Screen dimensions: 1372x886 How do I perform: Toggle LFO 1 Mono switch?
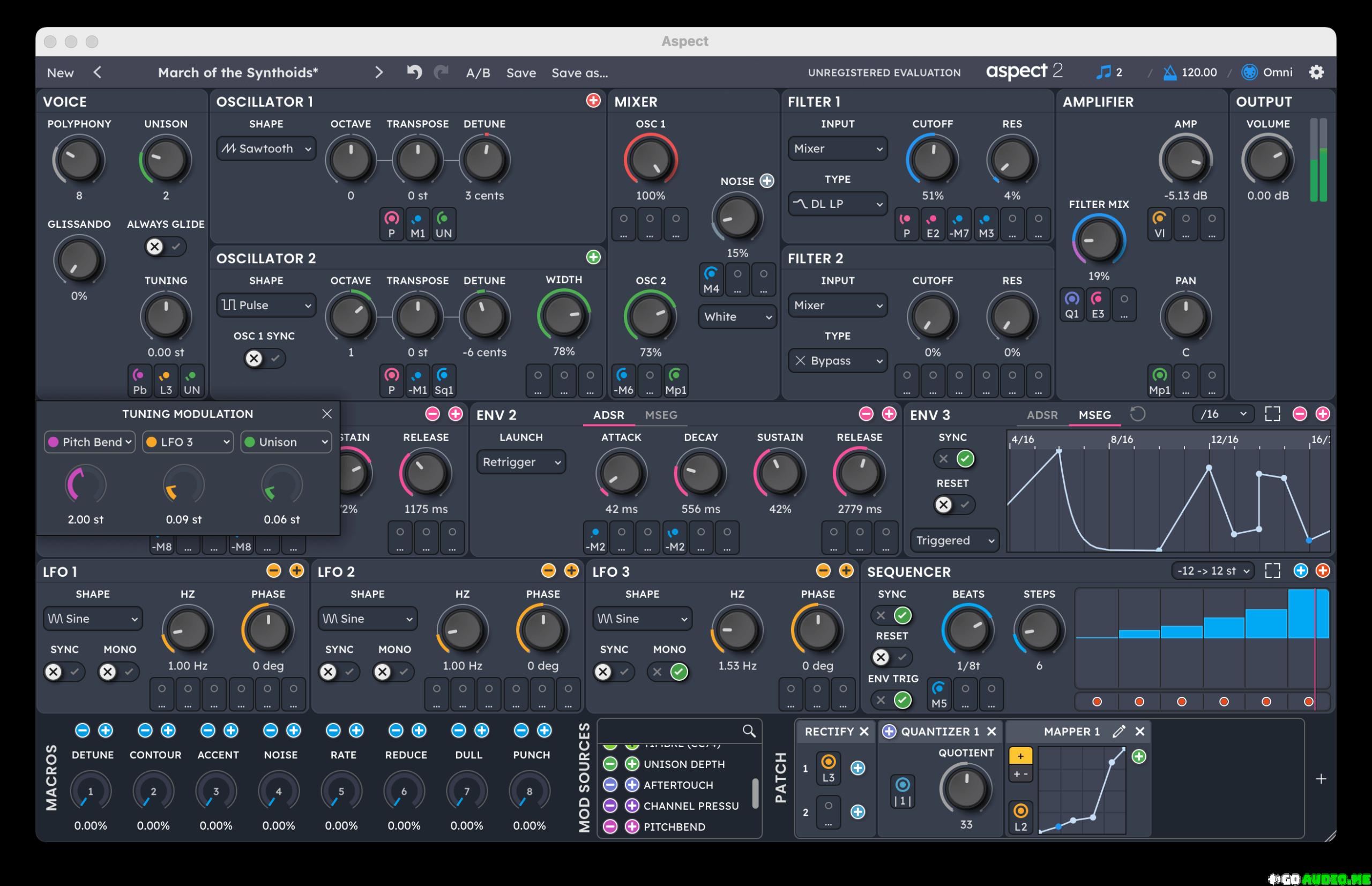point(118,672)
